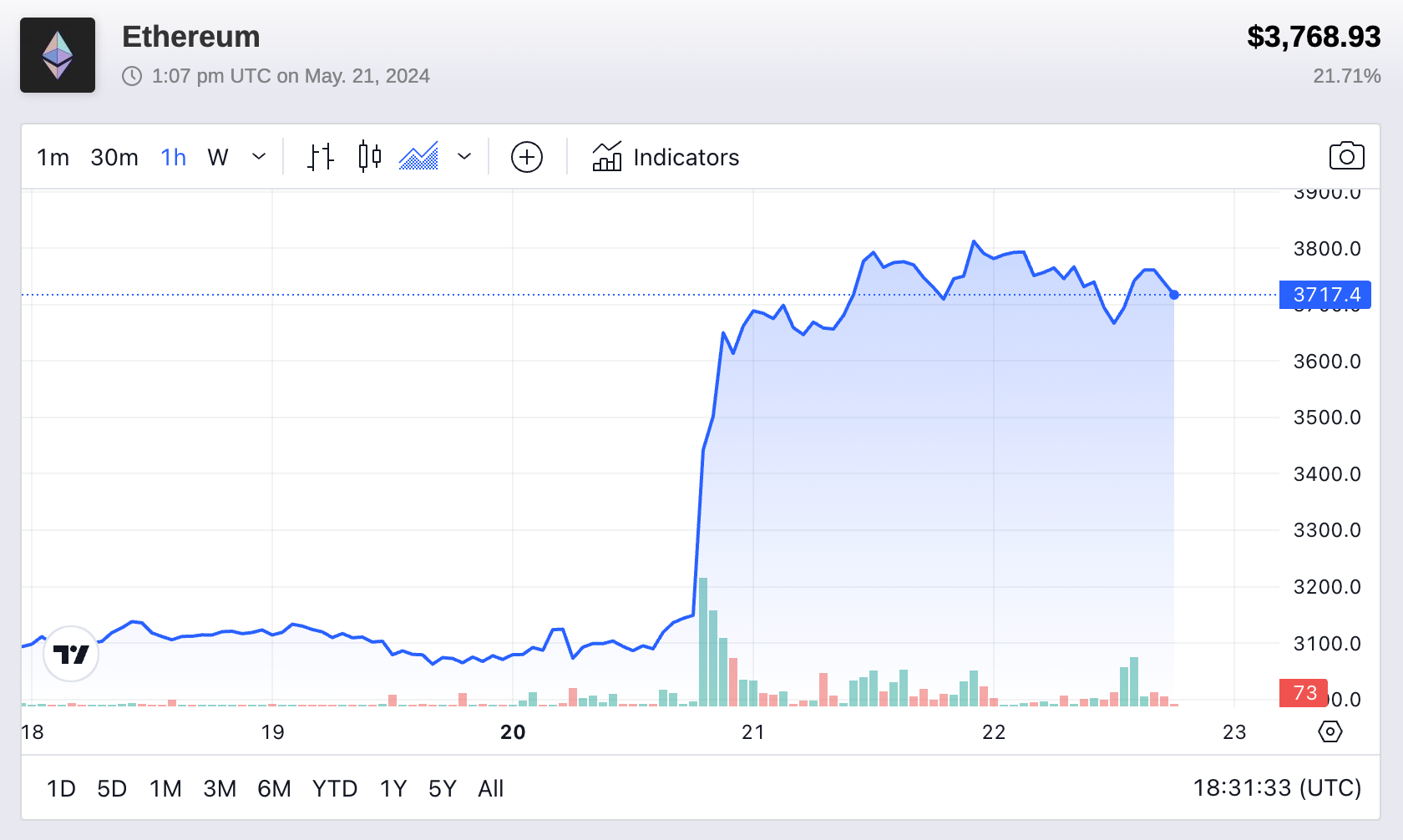Open chart settings hexagon gear icon

[x=1330, y=732]
